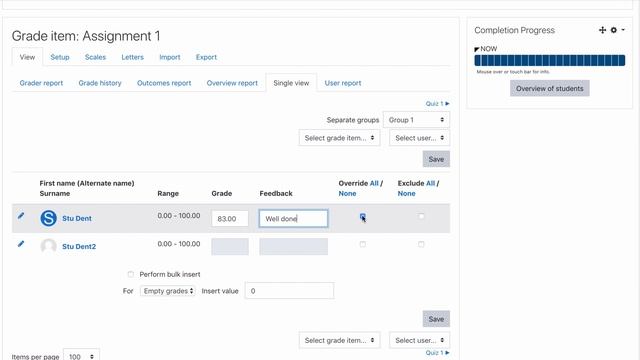Open the top Select user dropdown
640x360 pixels.
pyautogui.click(x=419, y=138)
